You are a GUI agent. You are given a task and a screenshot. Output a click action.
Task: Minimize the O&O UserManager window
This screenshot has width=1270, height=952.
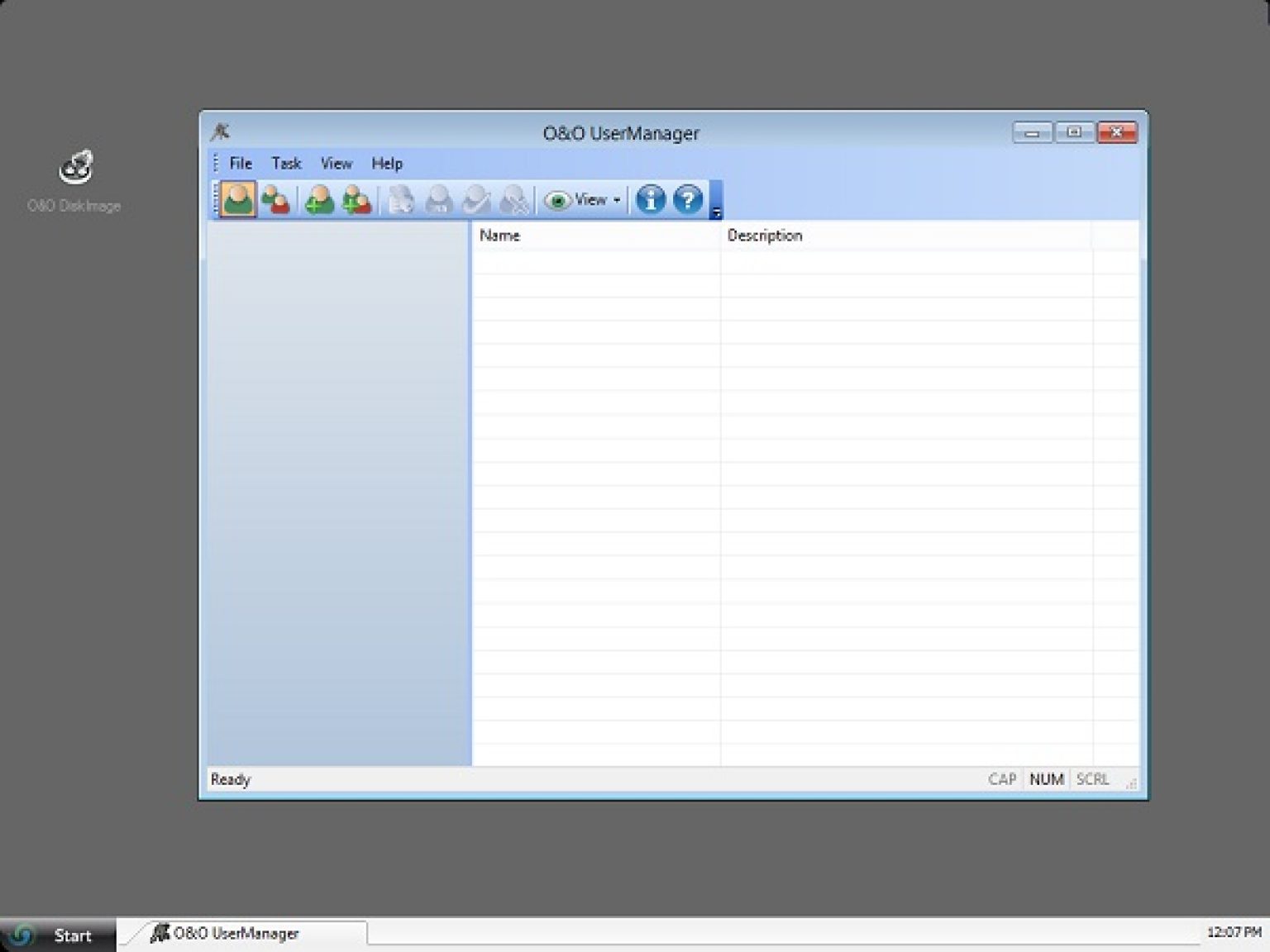(x=1032, y=132)
